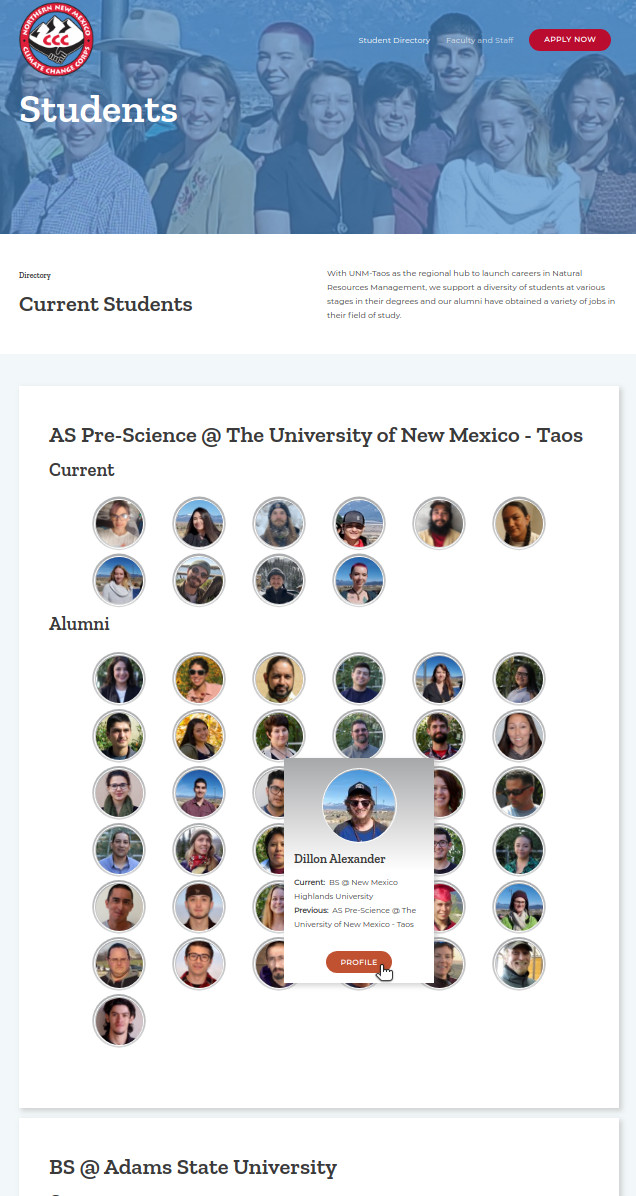Open the Student Directory nav link
The height and width of the screenshot is (1196, 636).
(x=394, y=40)
